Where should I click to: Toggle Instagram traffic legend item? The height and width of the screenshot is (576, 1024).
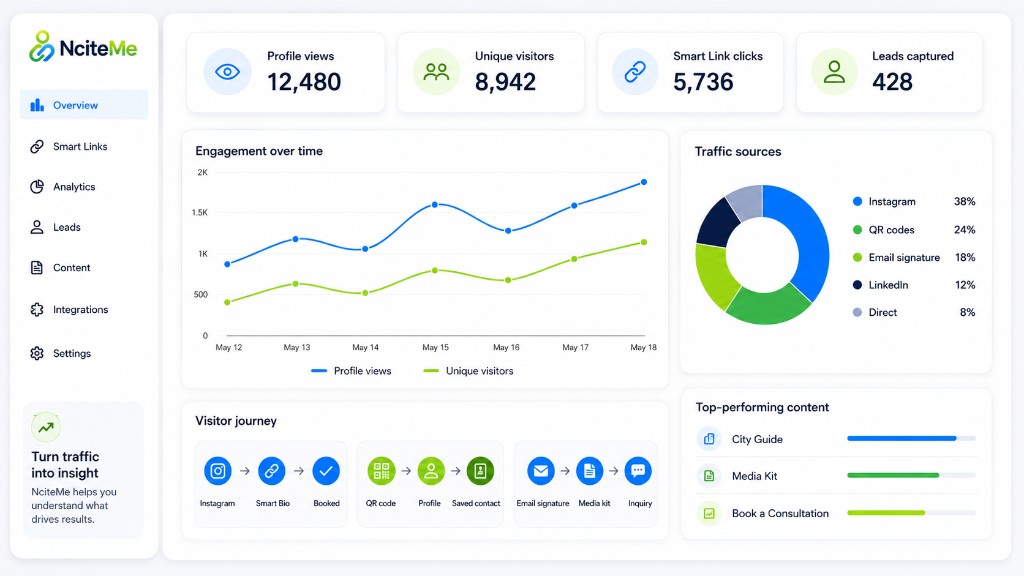click(x=914, y=202)
